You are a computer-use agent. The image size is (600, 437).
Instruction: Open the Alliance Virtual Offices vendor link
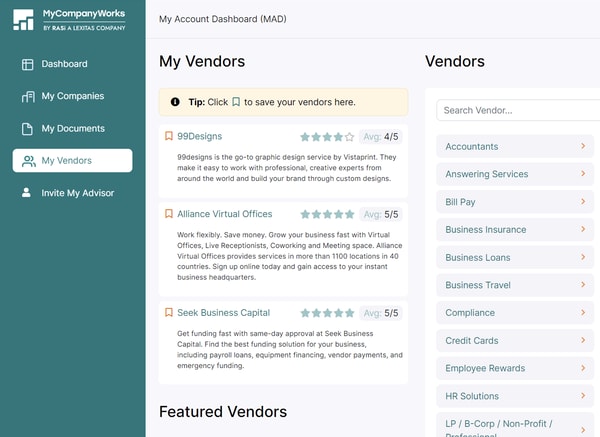tap(225, 214)
